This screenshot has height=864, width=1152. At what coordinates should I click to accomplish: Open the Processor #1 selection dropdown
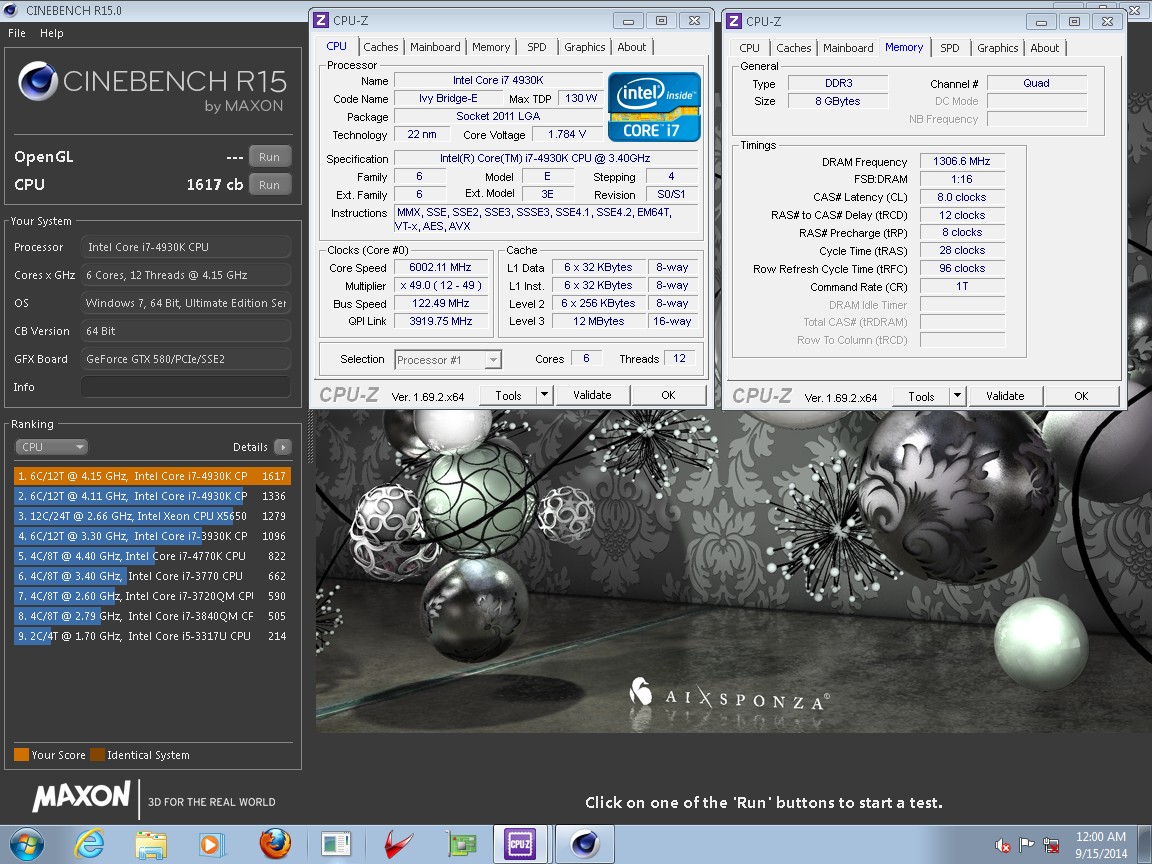tap(447, 359)
